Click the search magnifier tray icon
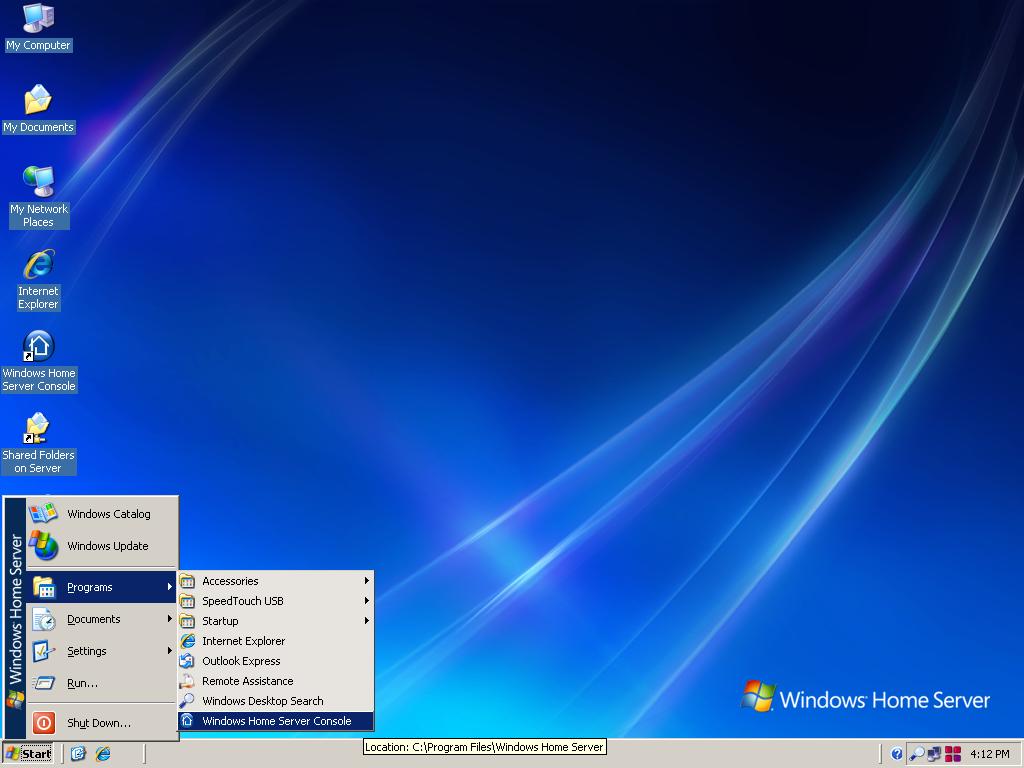This screenshot has height=768, width=1024. tap(915, 754)
